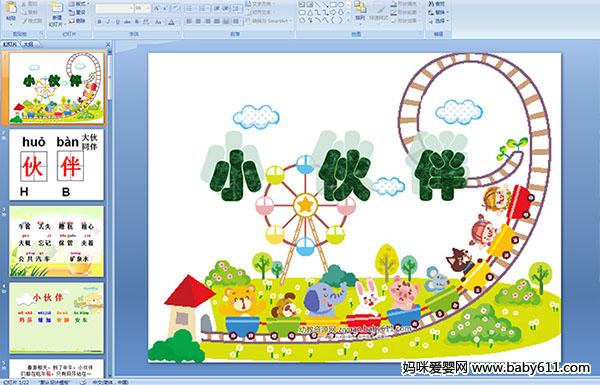
Task: Click the Increase Font Size icon
Action: pyautogui.click(x=157, y=8)
